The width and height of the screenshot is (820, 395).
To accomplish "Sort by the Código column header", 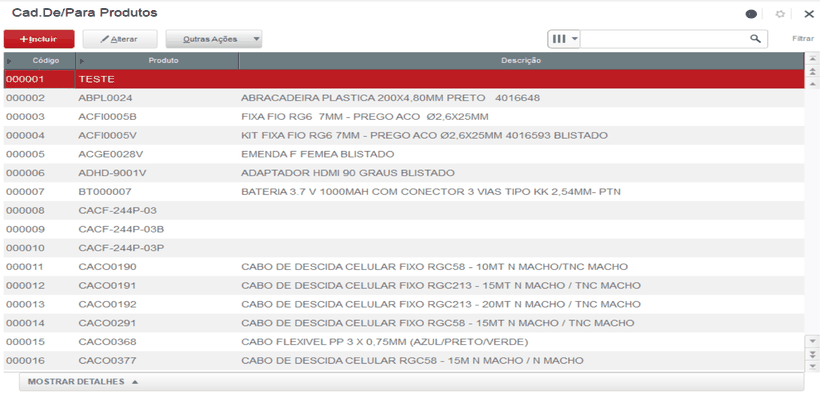I will coord(40,61).
